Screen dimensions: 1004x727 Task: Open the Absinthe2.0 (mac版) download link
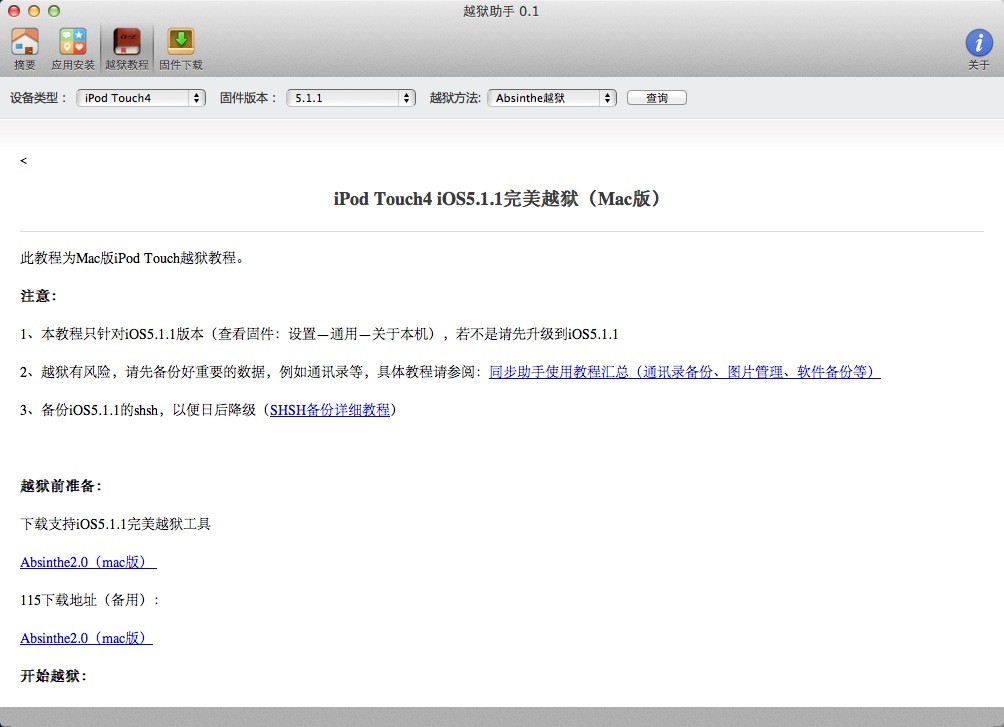pyautogui.click(x=85, y=562)
